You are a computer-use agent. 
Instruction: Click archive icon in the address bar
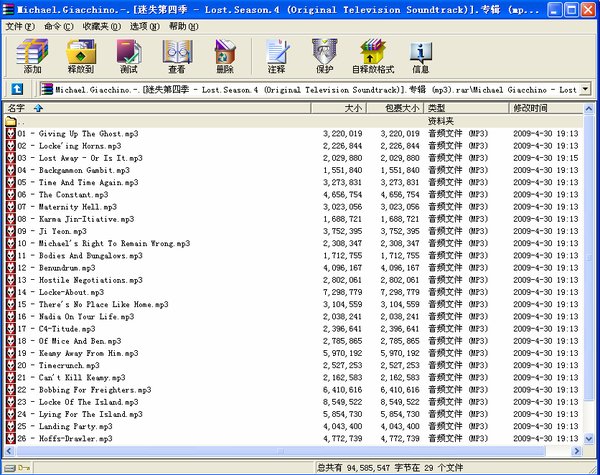click(x=47, y=89)
